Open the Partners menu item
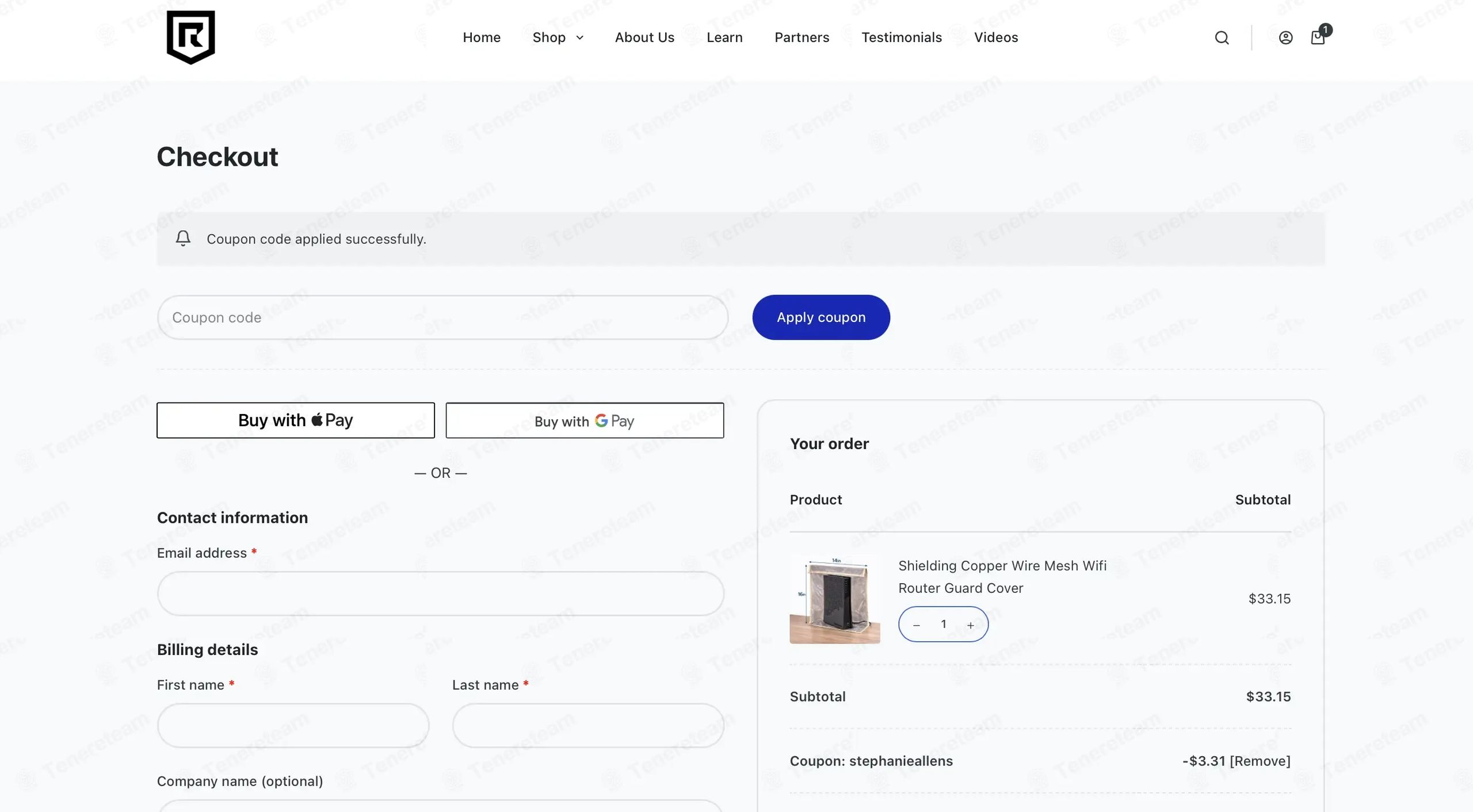 (802, 37)
